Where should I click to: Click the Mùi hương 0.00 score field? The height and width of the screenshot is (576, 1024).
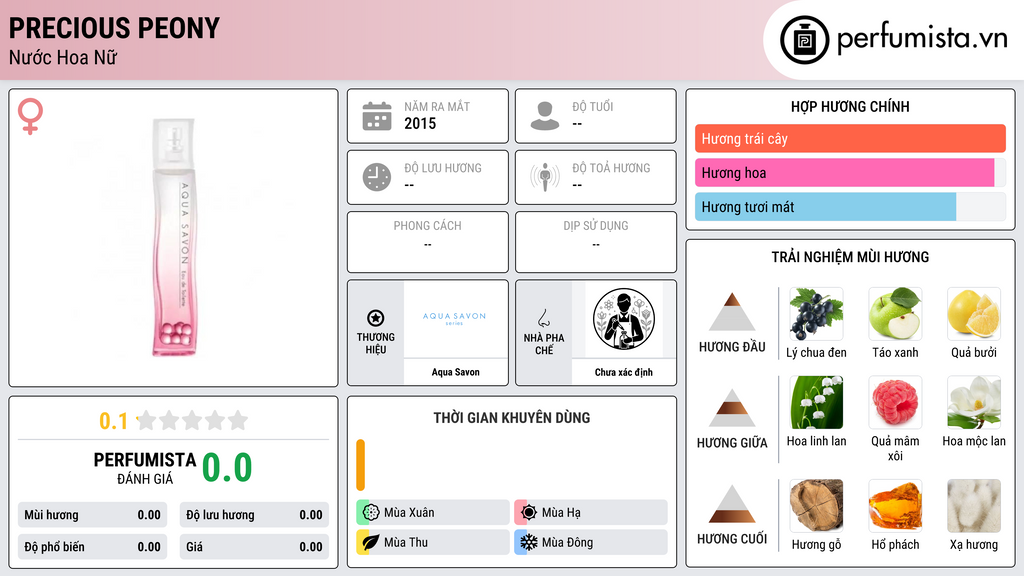coord(92,515)
